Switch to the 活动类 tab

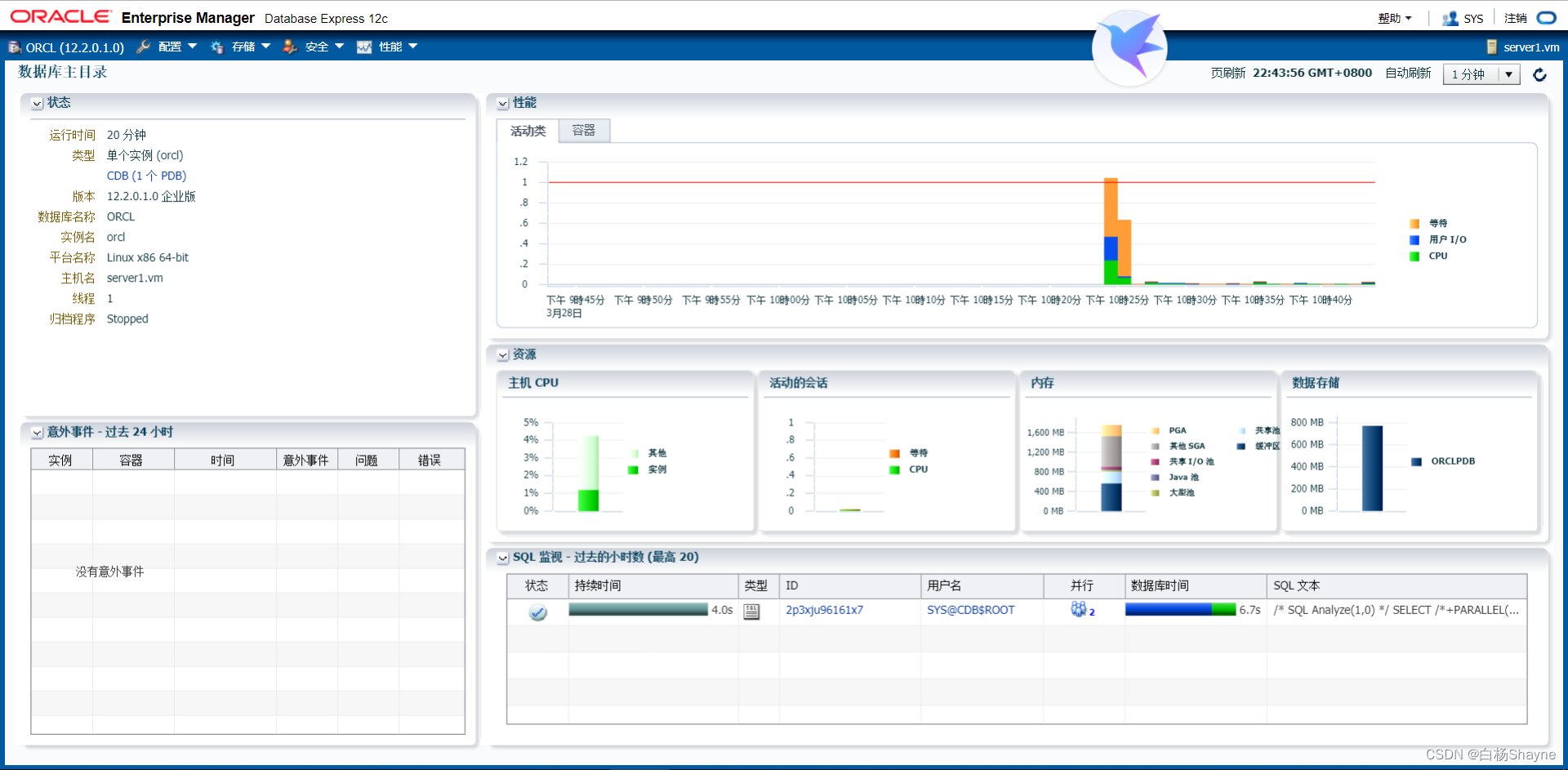point(528,131)
